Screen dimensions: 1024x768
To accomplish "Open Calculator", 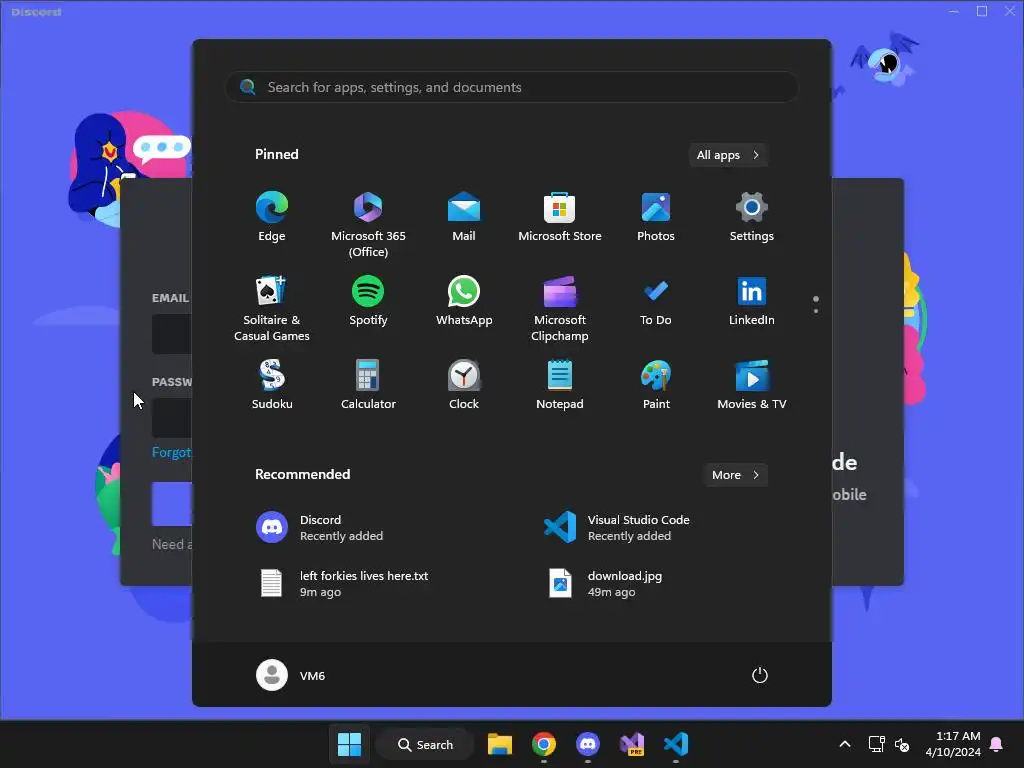I will tap(368, 385).
